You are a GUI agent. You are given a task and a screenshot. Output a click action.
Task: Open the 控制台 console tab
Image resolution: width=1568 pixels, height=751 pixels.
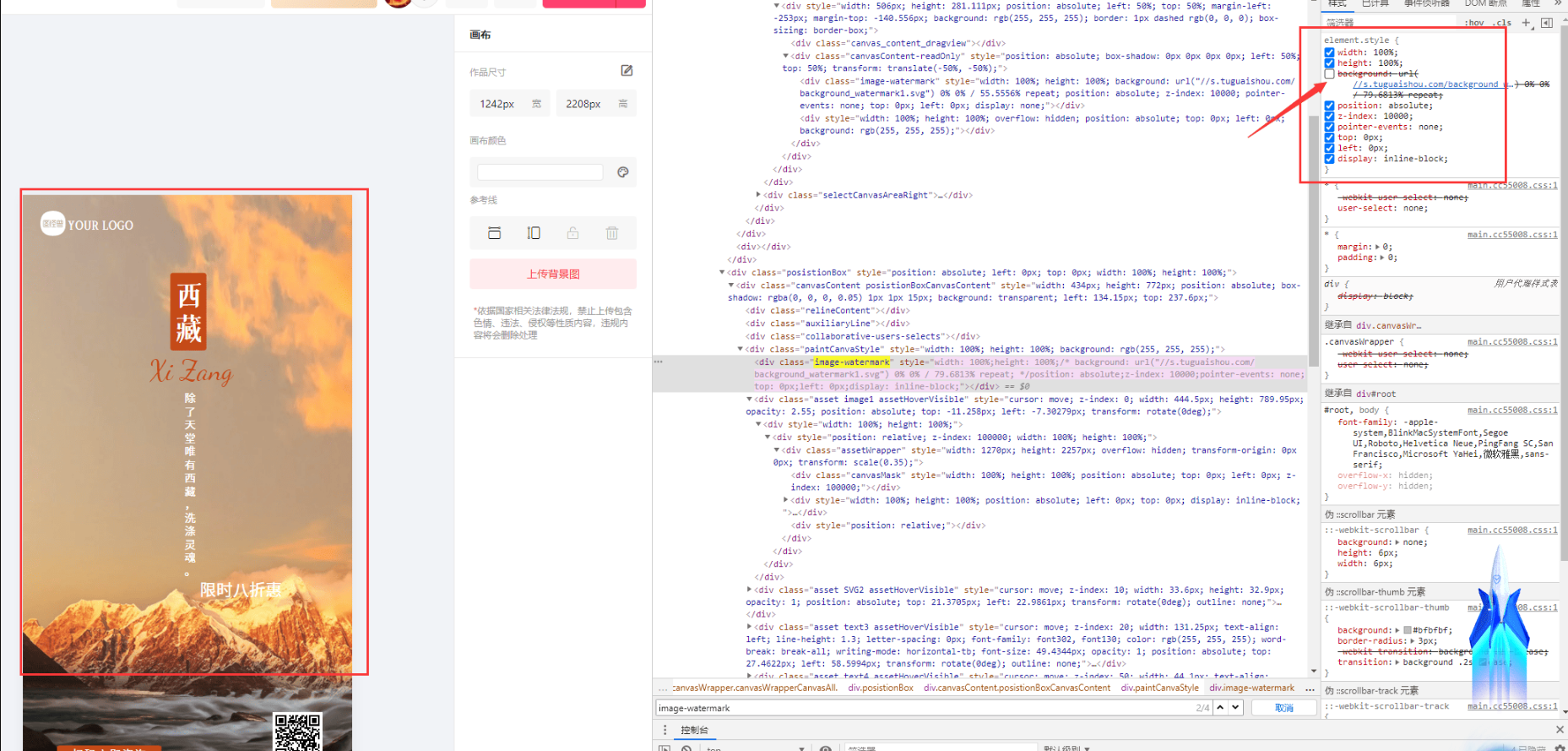(694, 730)
